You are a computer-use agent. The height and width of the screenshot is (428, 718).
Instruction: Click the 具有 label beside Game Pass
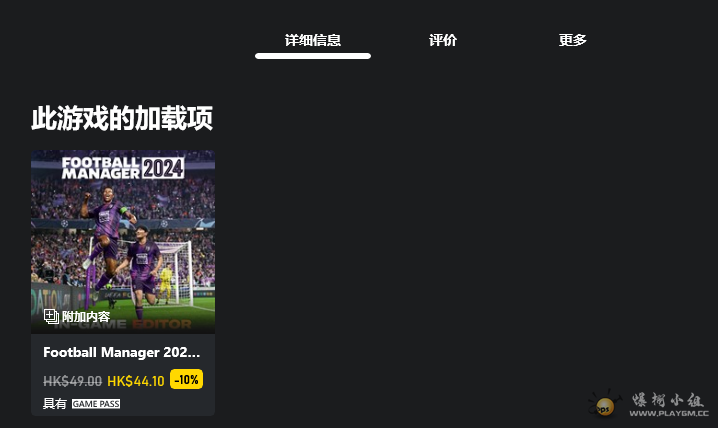[54, 404]
